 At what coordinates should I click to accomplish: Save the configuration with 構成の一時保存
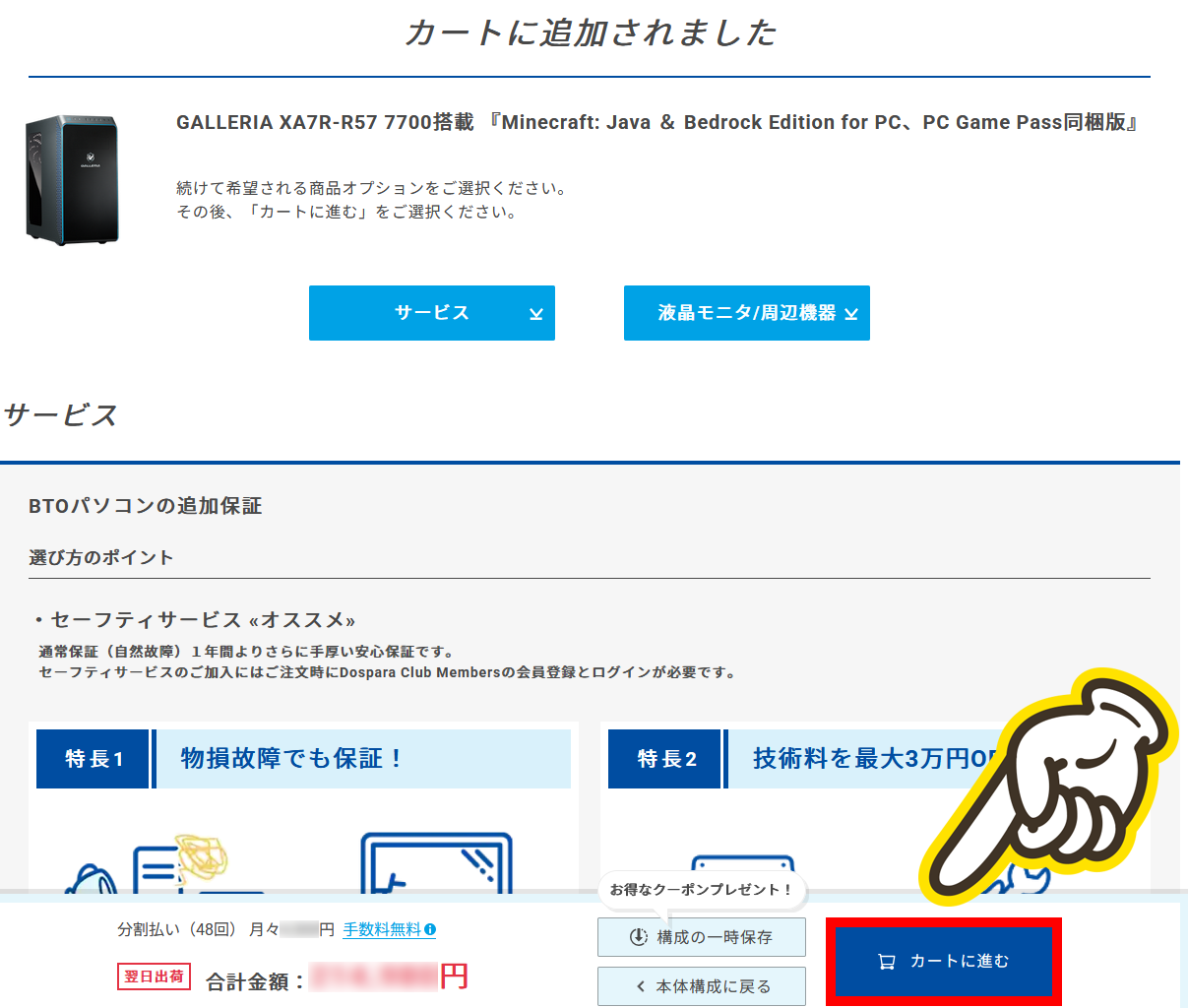(x=702, y=937)
